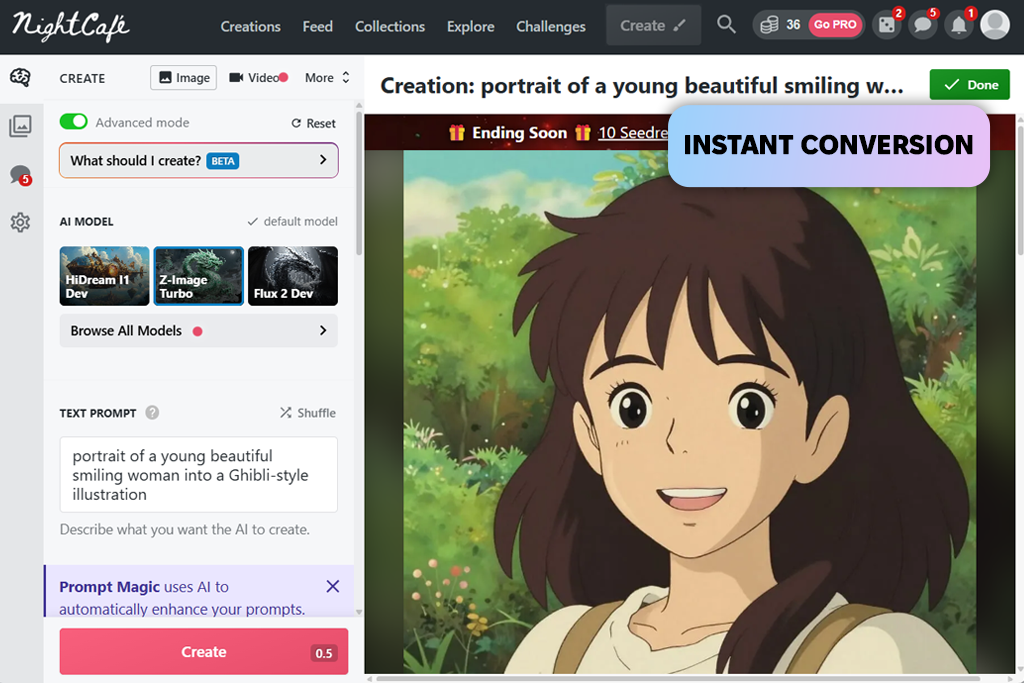Dismiss the Prompt Magic notice

pyautogui.click(x=332, y=586)
